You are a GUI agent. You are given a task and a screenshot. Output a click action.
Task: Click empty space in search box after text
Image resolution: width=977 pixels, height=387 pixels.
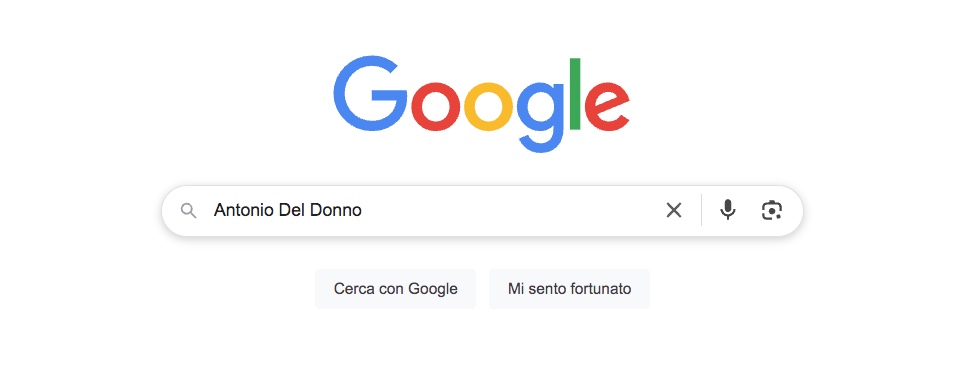click(x=511, y=211)
